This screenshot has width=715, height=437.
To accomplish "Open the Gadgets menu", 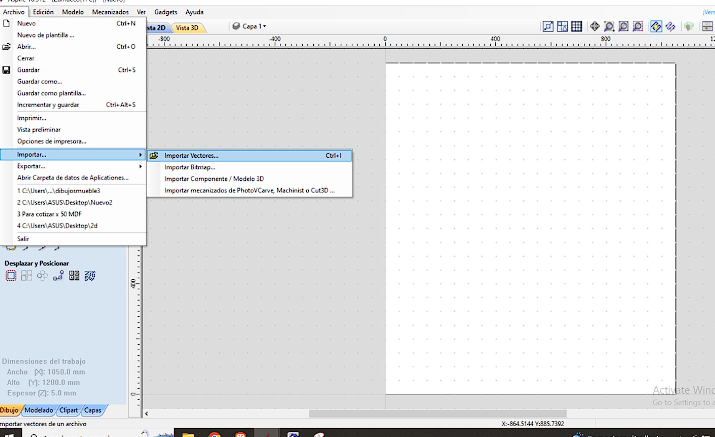I will click(x=166, y=12).
